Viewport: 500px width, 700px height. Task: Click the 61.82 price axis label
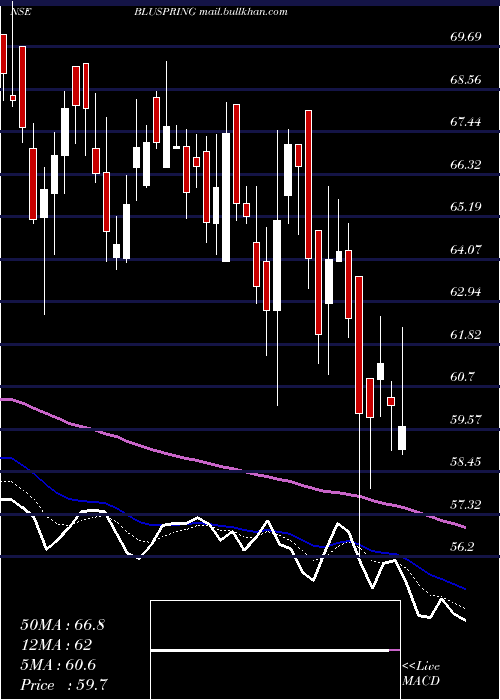click(x=465, y=335)
